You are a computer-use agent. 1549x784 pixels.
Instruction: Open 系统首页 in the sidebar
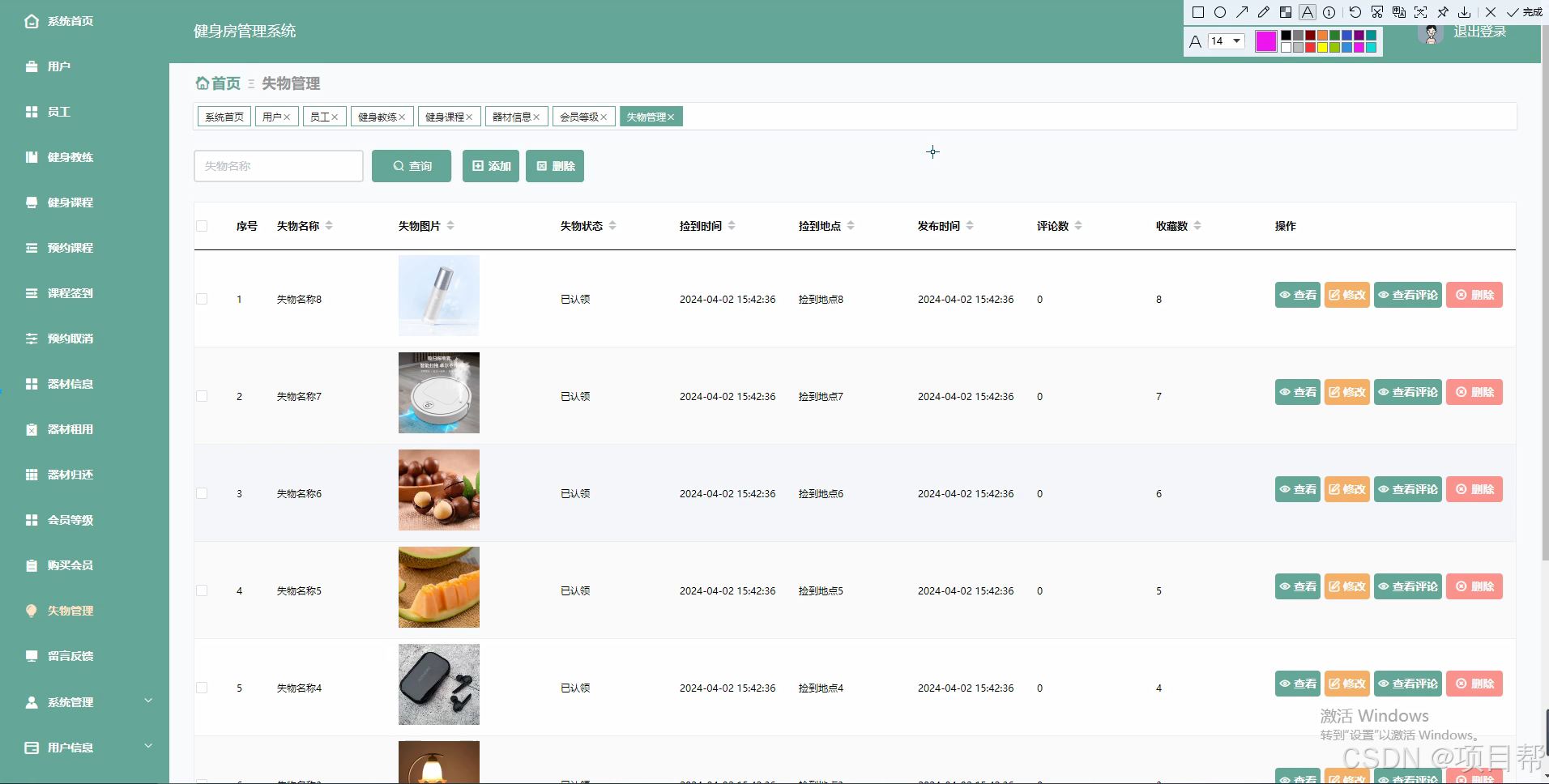(70, 21)
